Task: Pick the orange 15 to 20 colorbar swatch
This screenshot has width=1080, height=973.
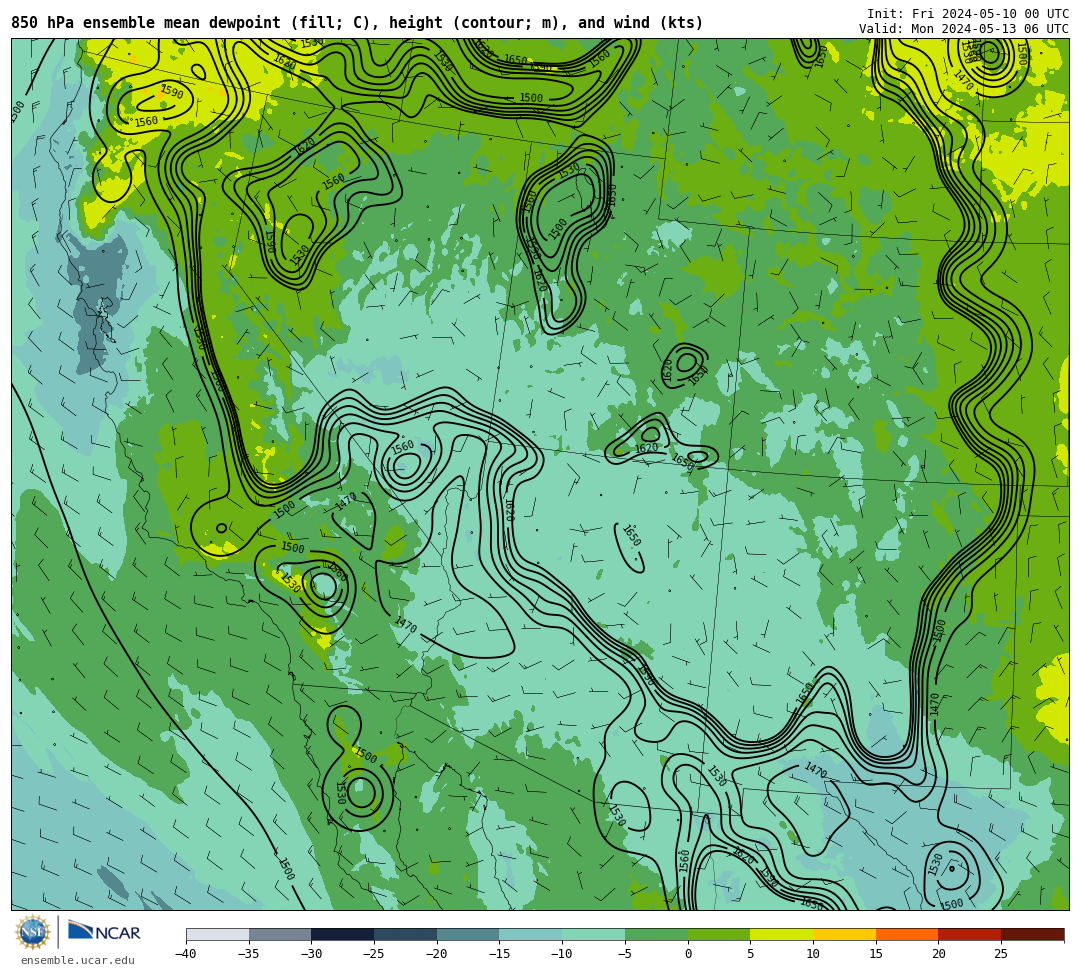Action: (907, 934)
